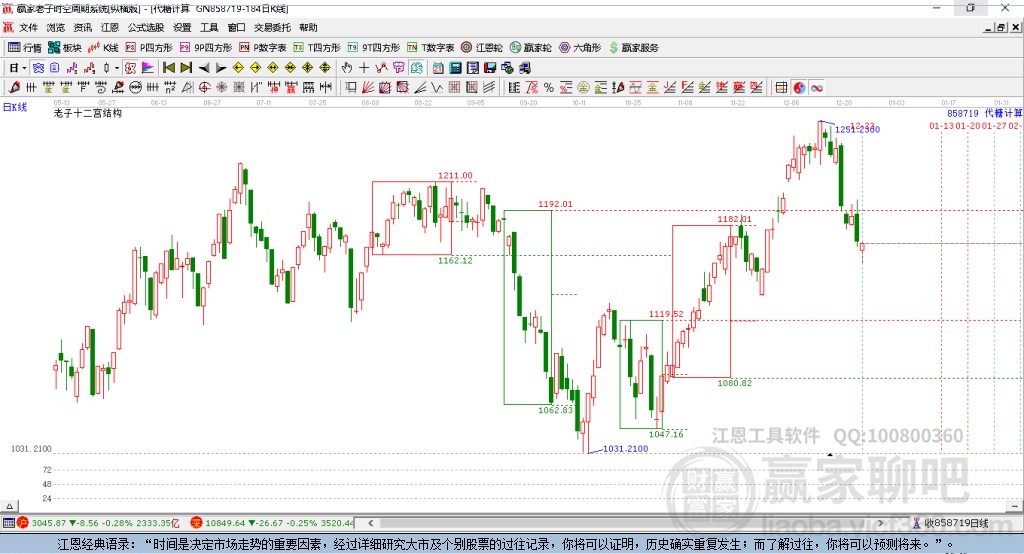Open the 江恩轮 Gann wheel

tap(482, 48)
